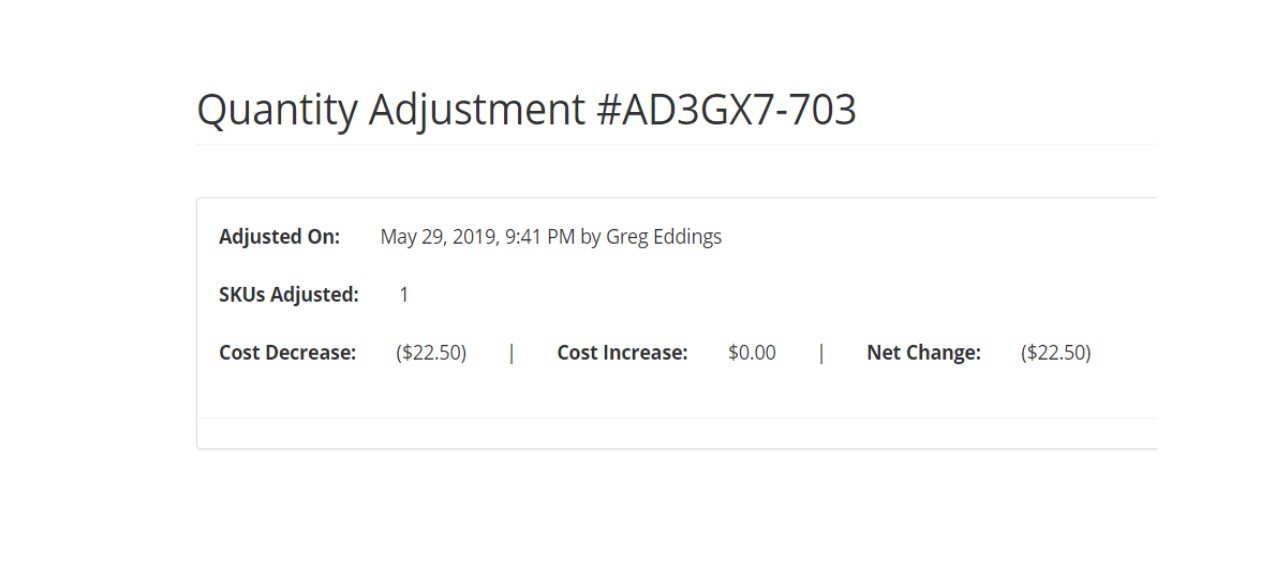Click the SKUs Adjusted value 1
This screenshot has width=1284, height=588.
(404, 295)
